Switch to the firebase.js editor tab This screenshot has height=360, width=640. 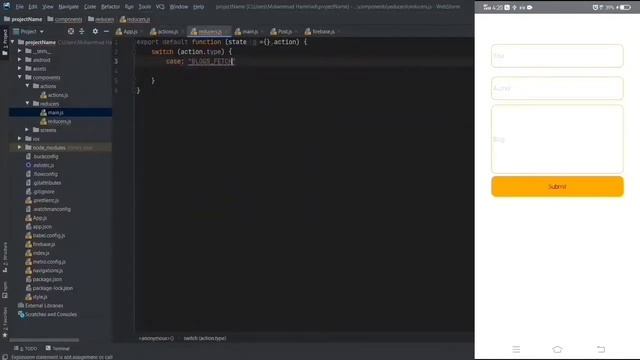(322, 31)
